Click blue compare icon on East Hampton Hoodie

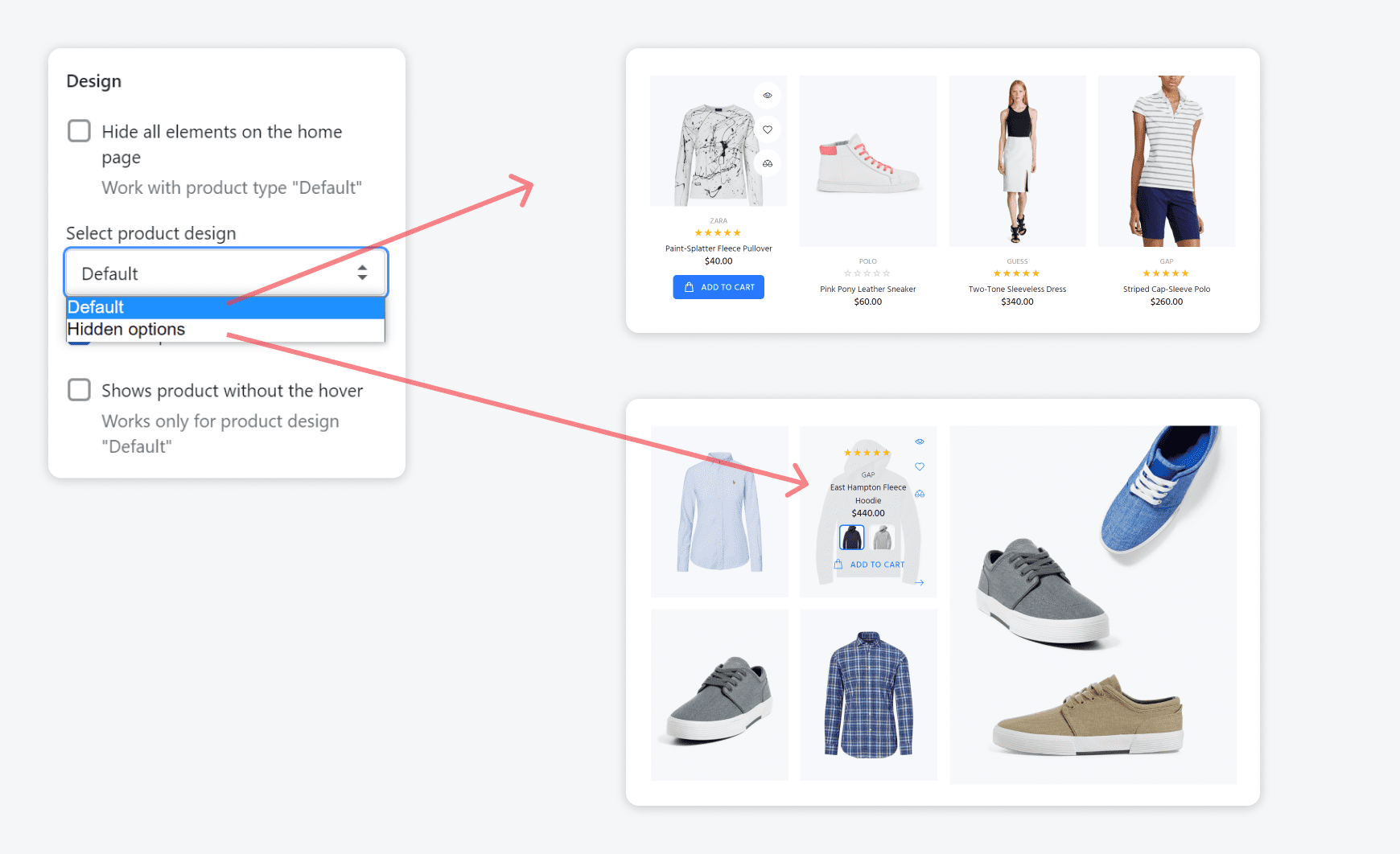point(920,494)
